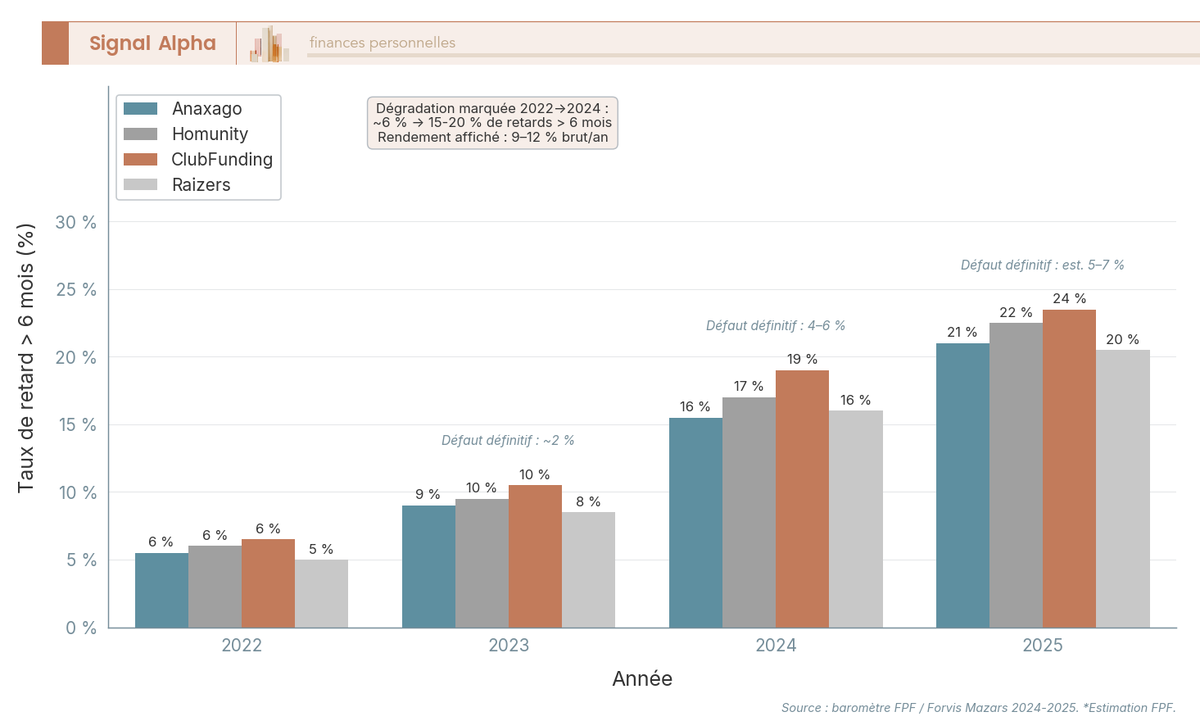Click the ClubFunding 2022 bar
The width and height of the screenshot is (1200, 721).
click(268, 584)
